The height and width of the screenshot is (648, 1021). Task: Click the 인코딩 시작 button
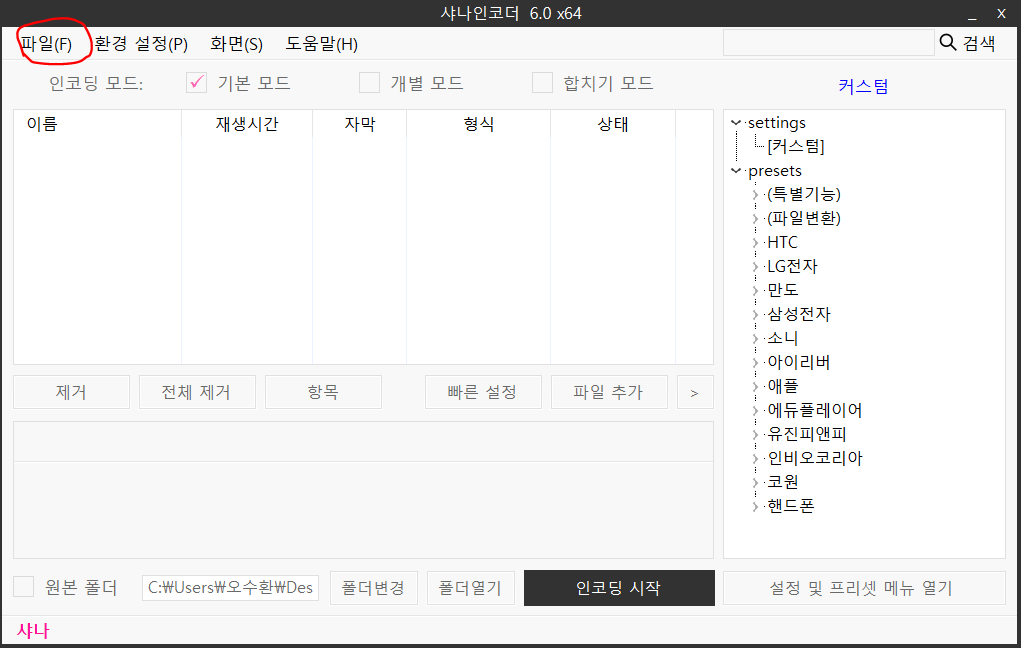point(618,587)
